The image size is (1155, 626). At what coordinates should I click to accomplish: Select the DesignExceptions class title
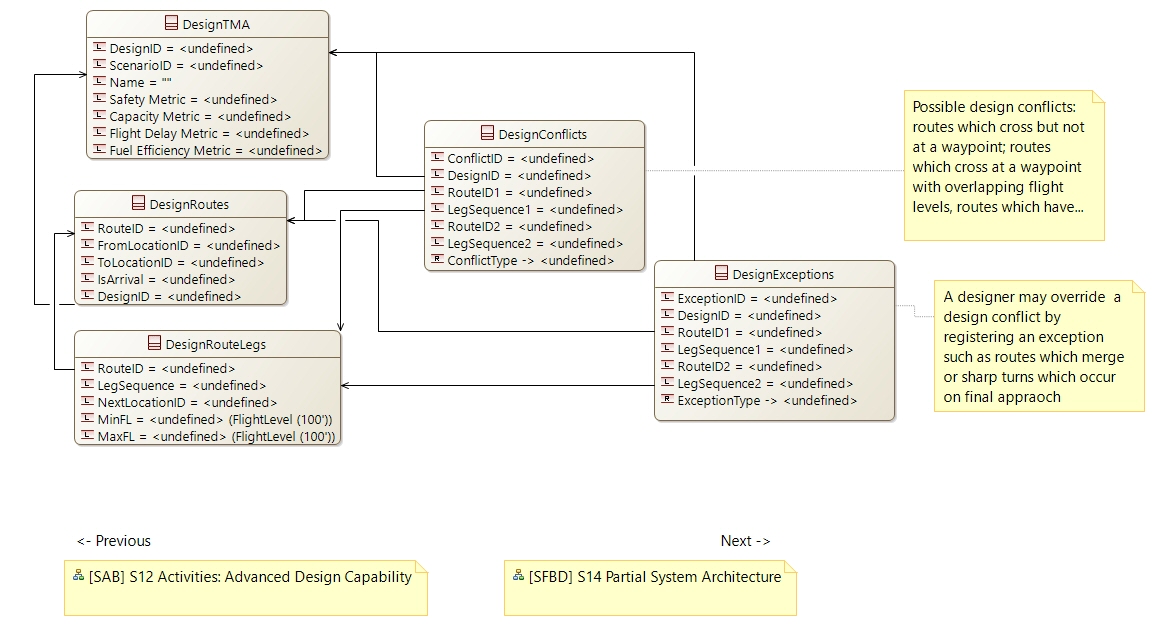pyautogui.click(x=783, y=274)
